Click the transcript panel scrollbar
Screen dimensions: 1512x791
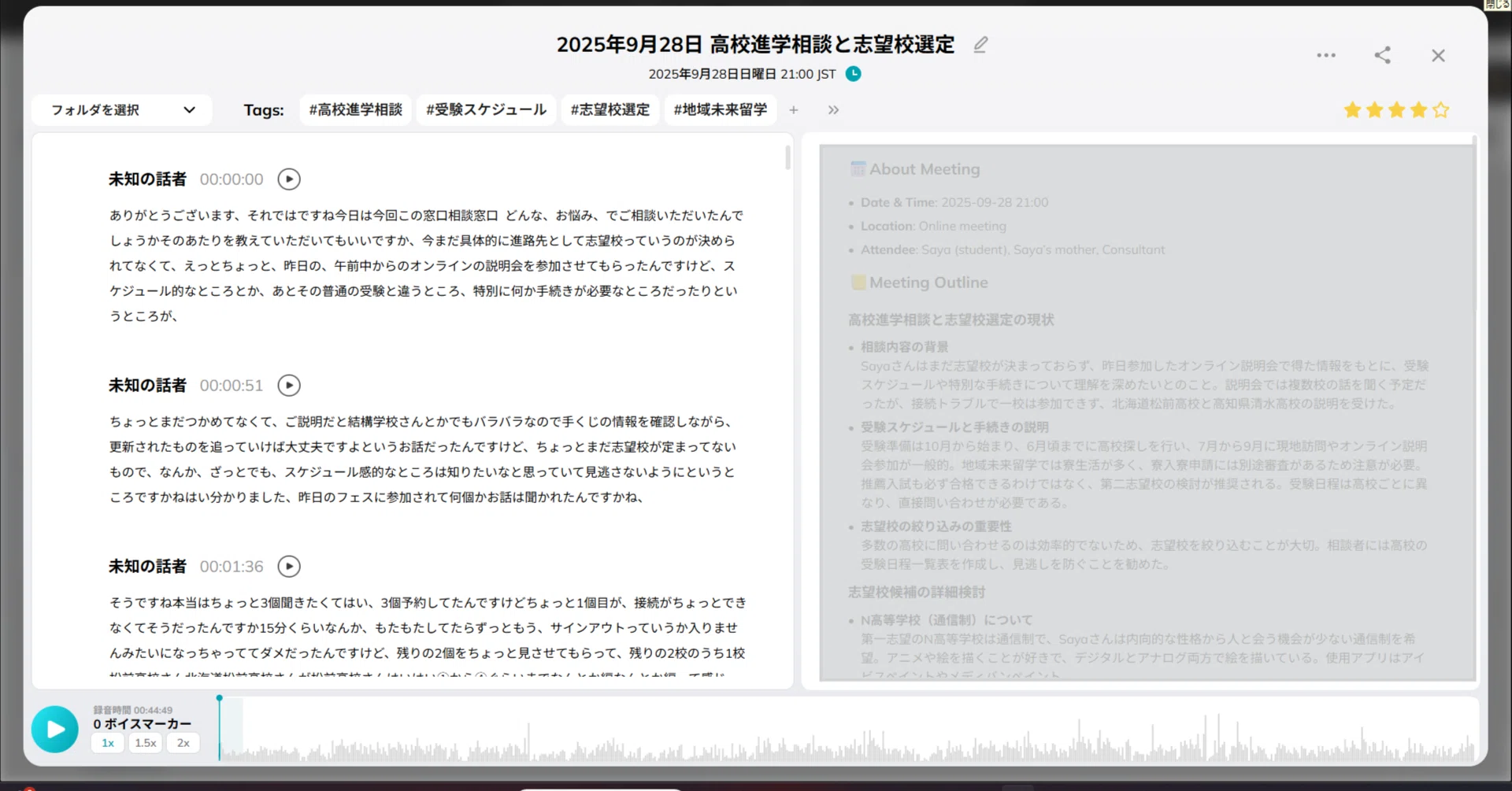(787, 157)
